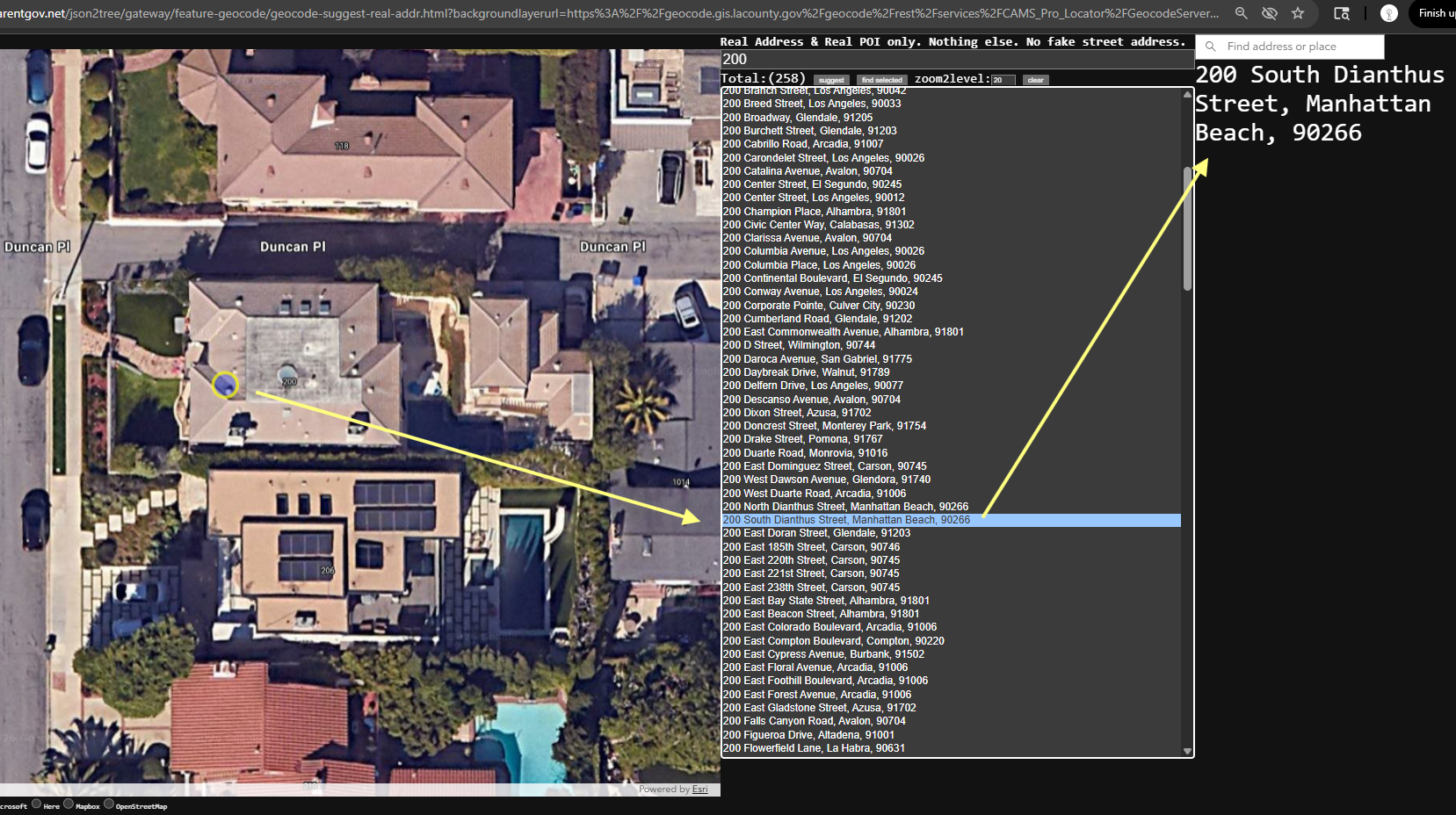Viewport: 1456px width, 815px height.
Task: Click the clear button
Action: coord(1035,80)
